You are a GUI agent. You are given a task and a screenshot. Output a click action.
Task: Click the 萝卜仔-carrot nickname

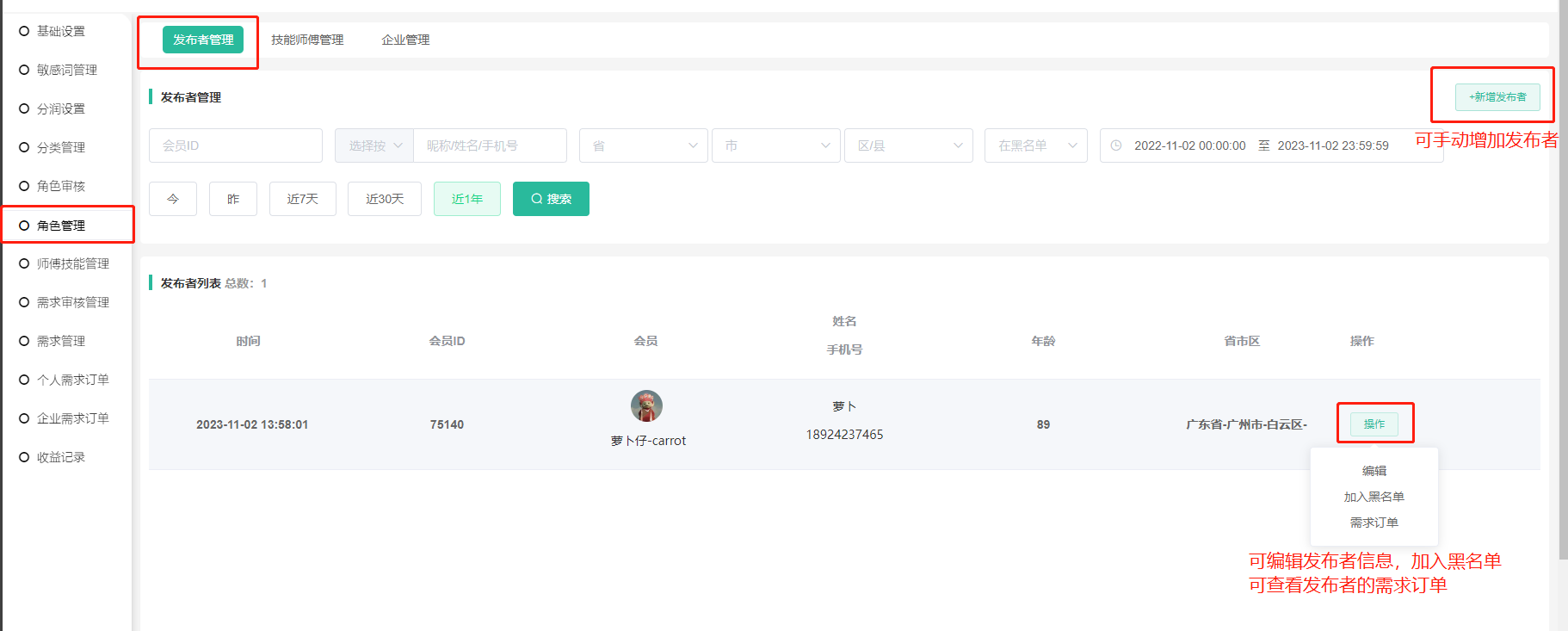(x=649, y=441)
